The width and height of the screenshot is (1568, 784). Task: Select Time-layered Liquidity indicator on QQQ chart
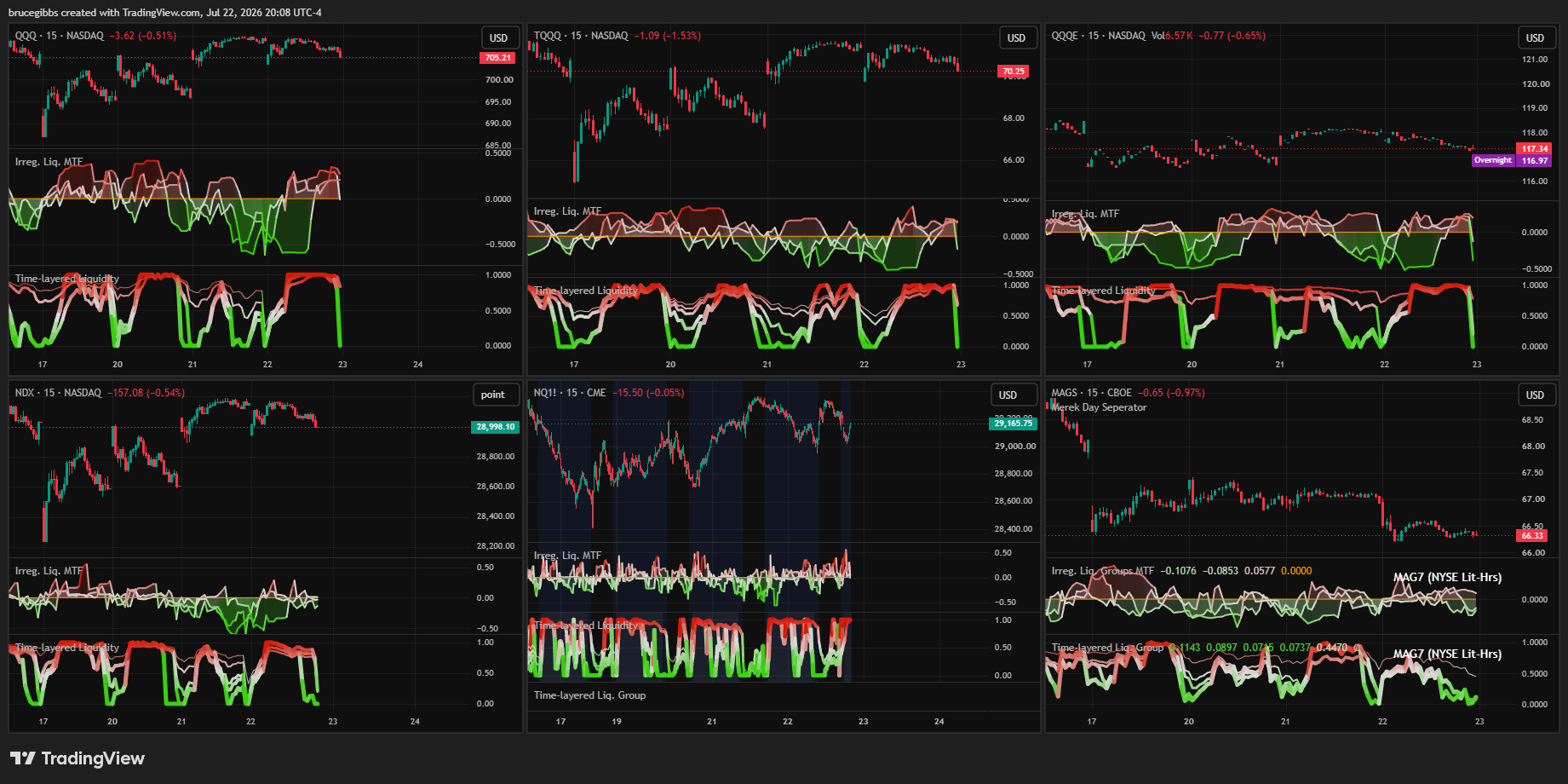point(67,279)
